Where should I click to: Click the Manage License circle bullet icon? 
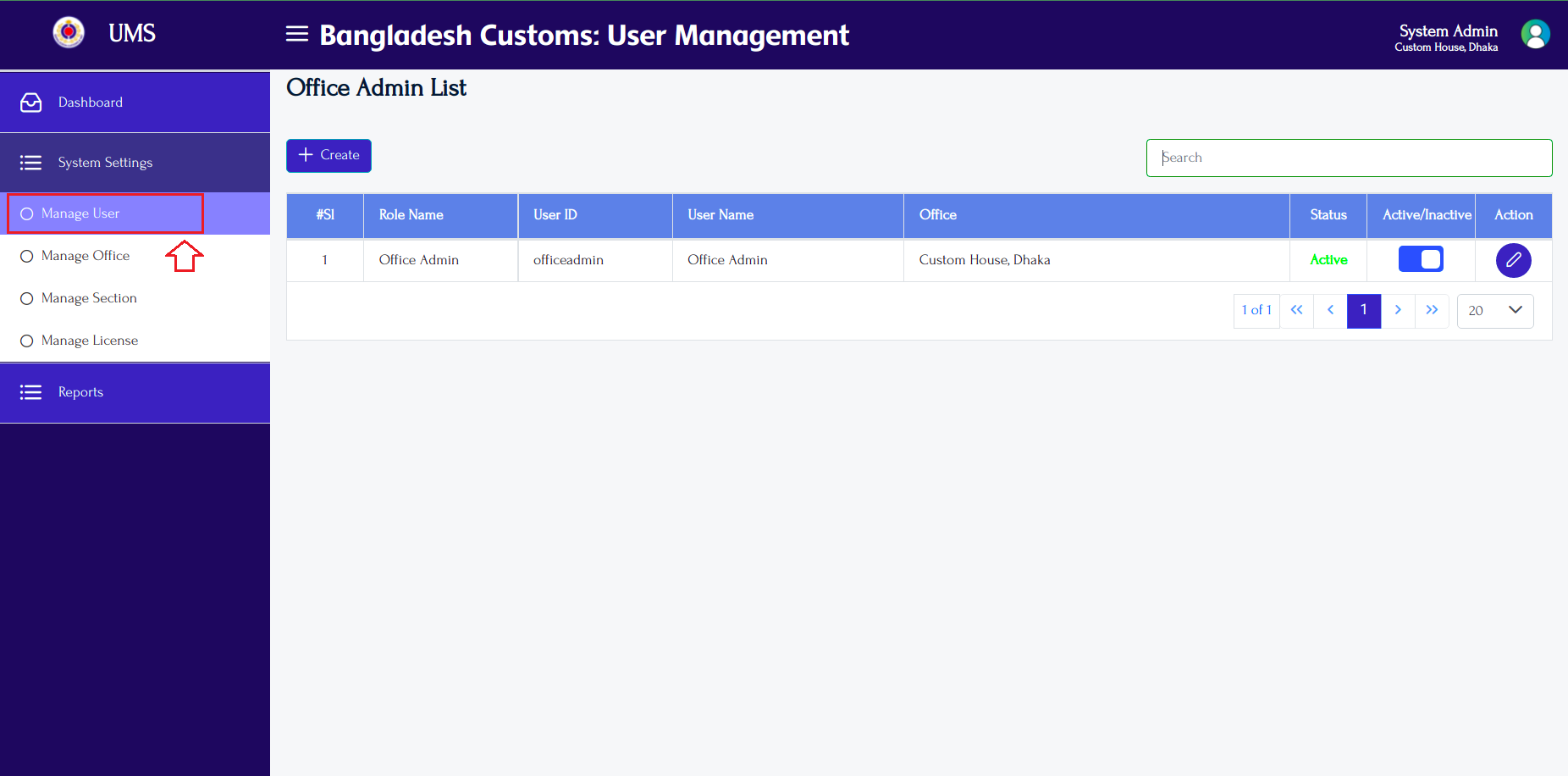[x=27, y=341]
